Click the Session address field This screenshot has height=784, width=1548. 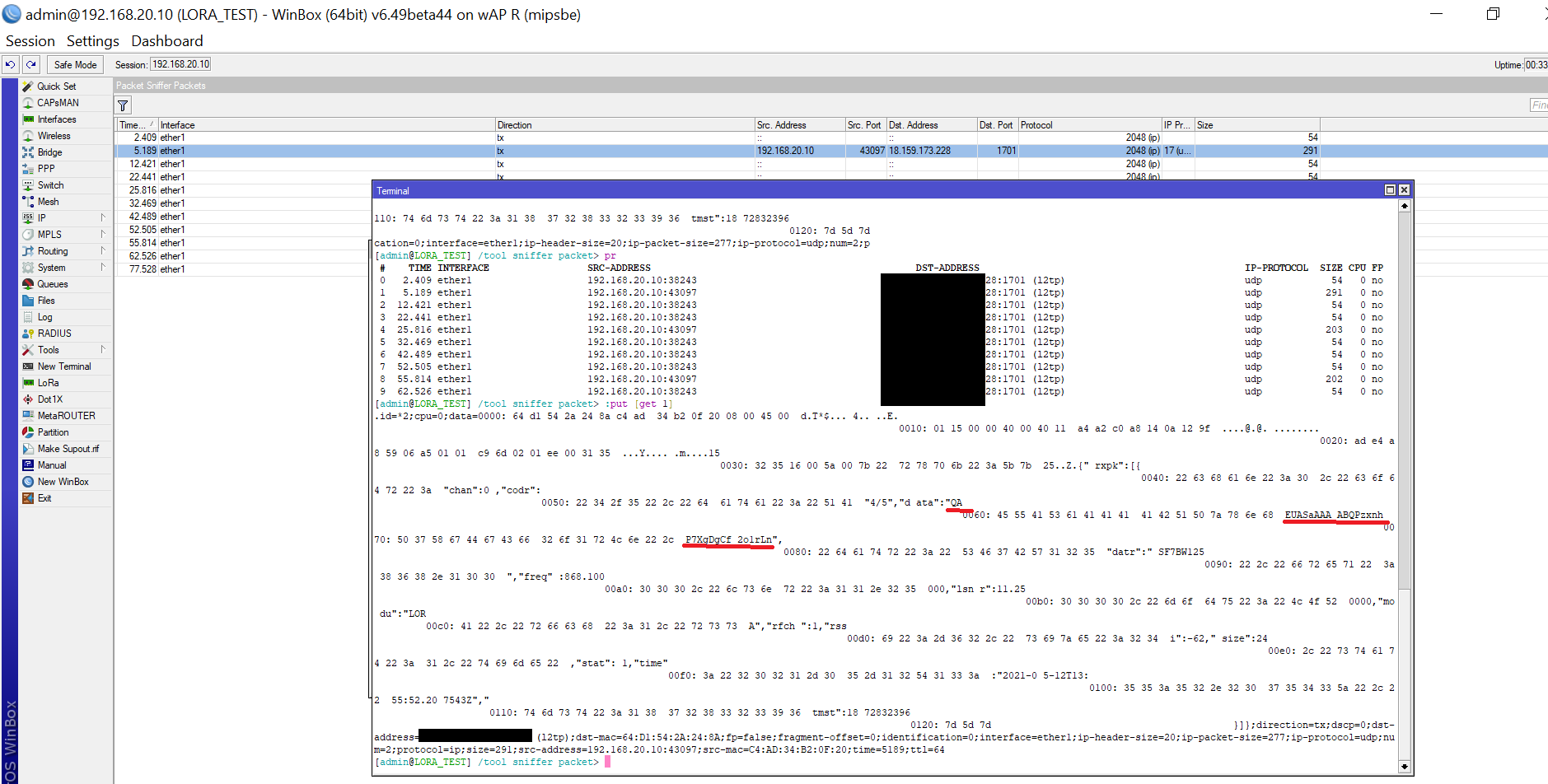(180, 64)
